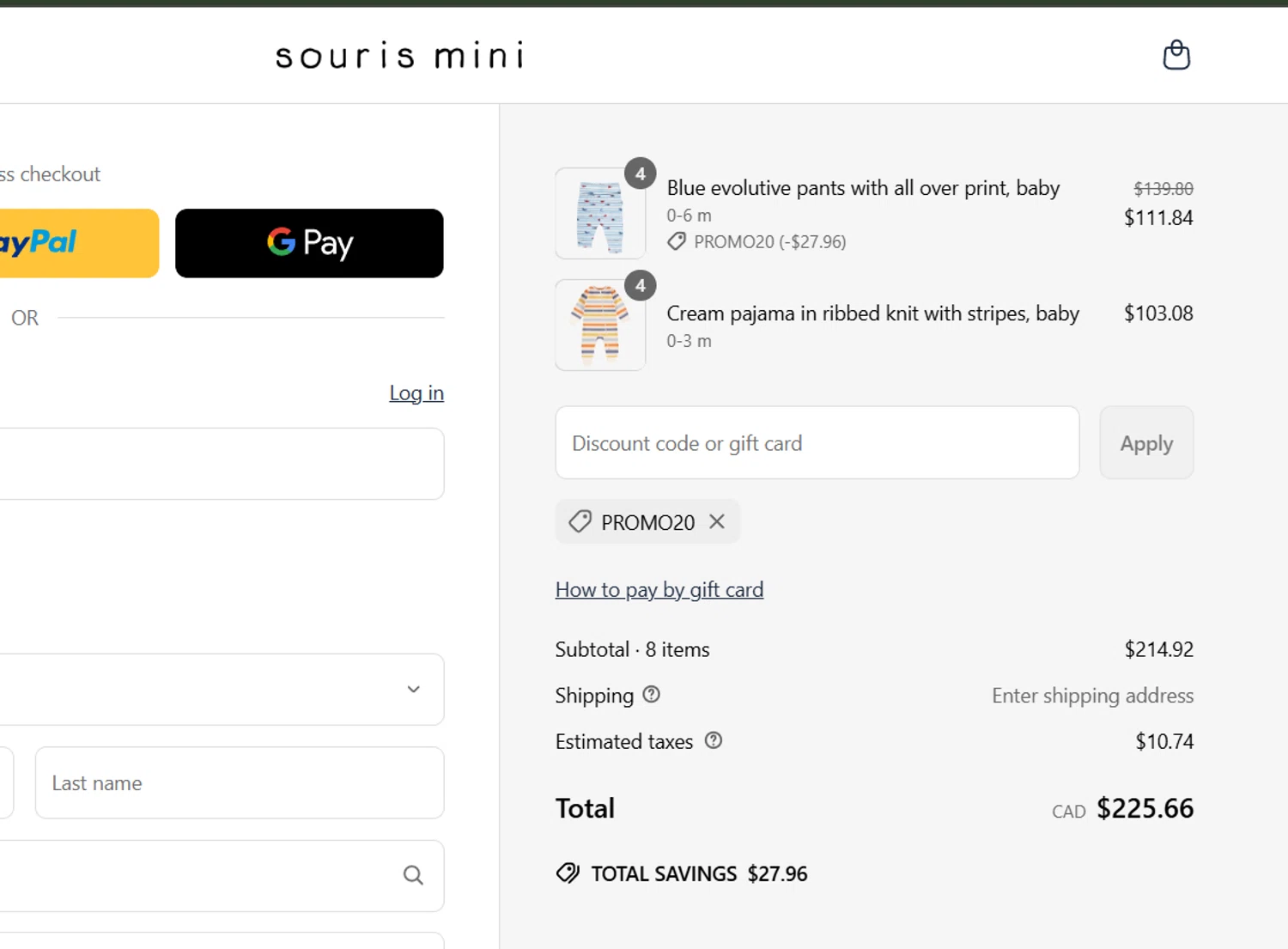1288x949 pixels.
Task: Apply the discount code
Action: pos(1146,442)
